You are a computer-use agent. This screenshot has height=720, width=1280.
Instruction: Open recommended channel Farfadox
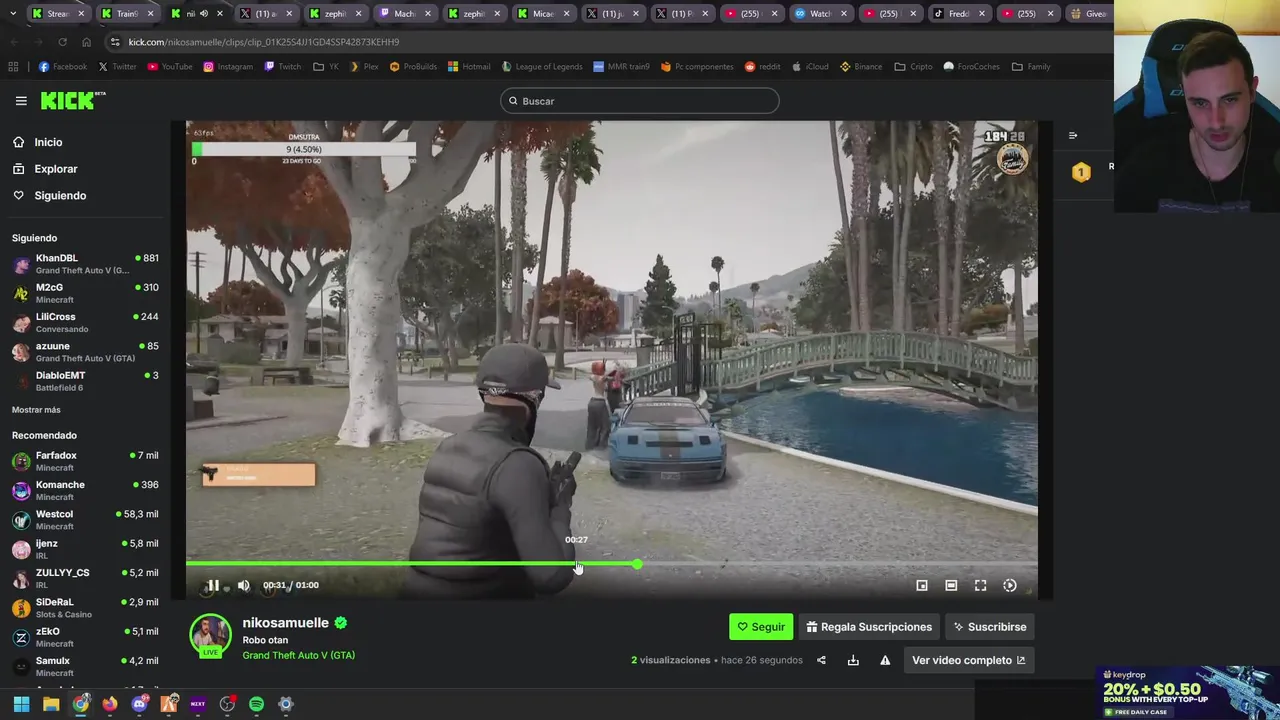click(x=85, y=461)
